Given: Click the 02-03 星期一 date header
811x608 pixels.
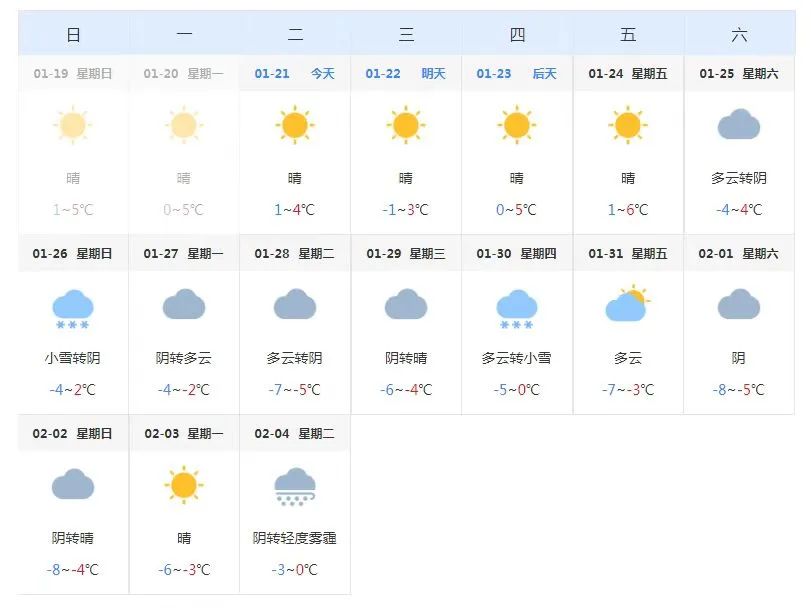Looking at the screenshot, I should click(184, 433).
